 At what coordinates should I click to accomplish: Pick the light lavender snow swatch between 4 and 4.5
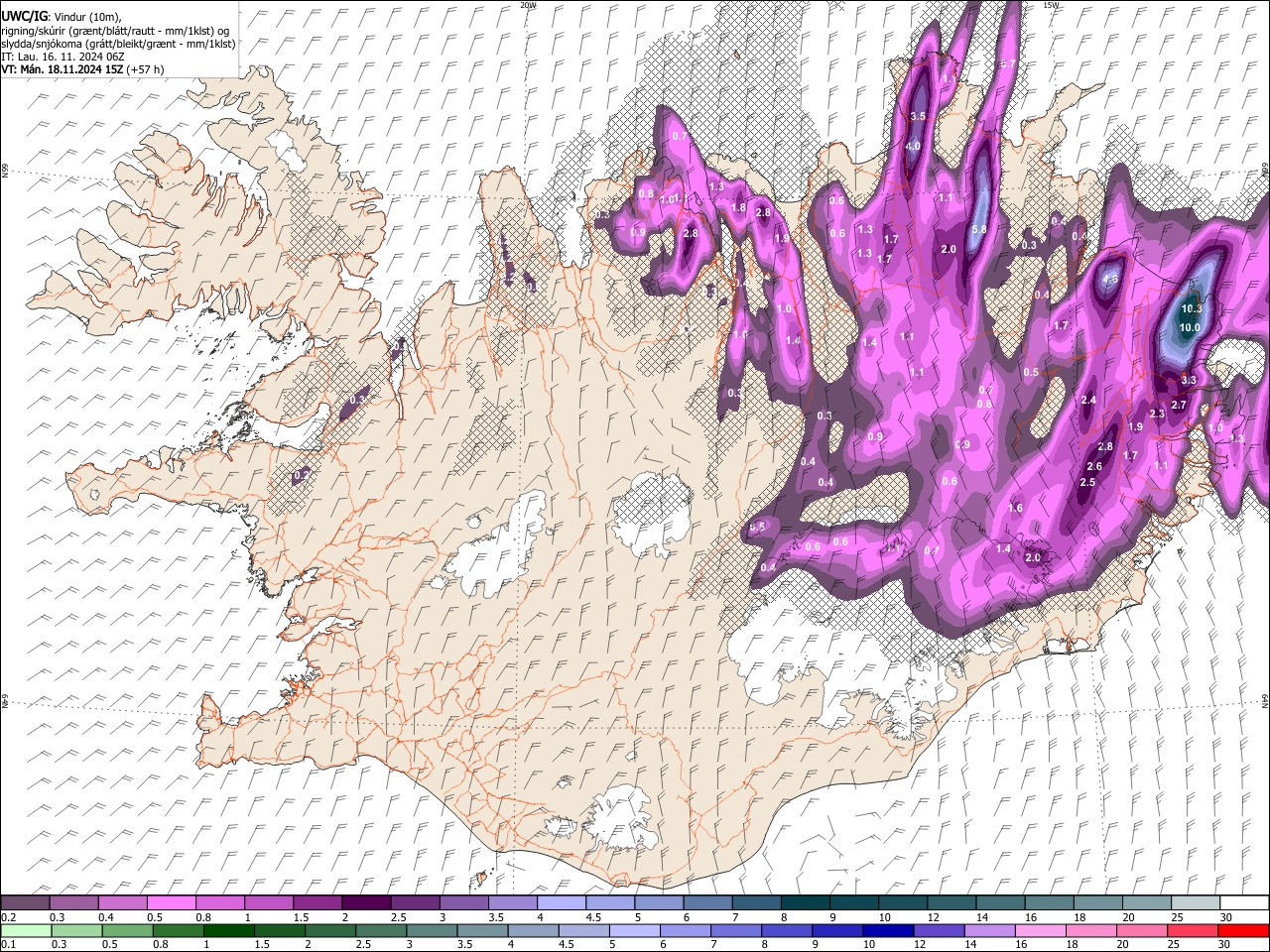561,902
